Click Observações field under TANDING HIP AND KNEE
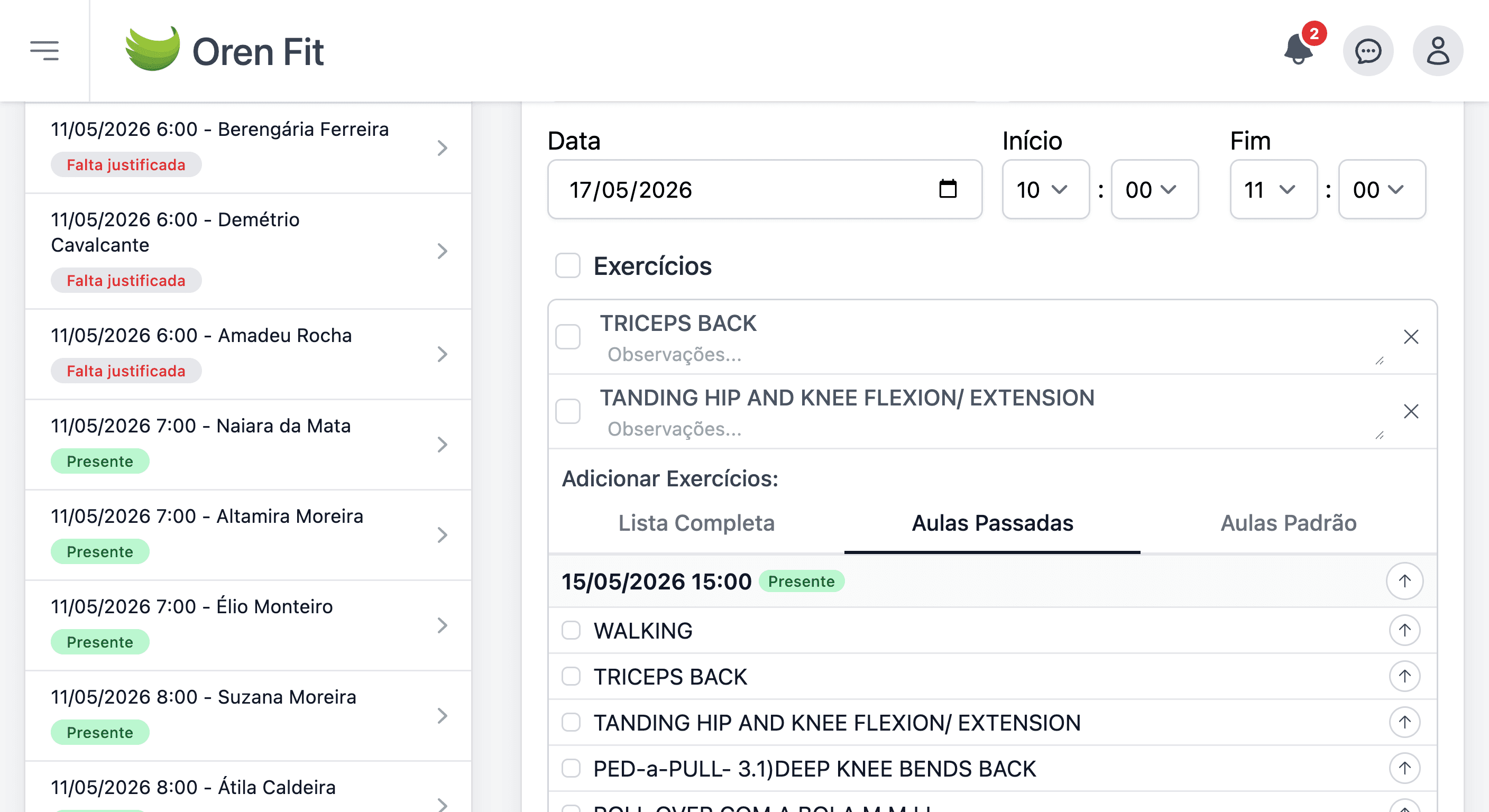Viewport: 1489px width, 812px height. [992, 429]
